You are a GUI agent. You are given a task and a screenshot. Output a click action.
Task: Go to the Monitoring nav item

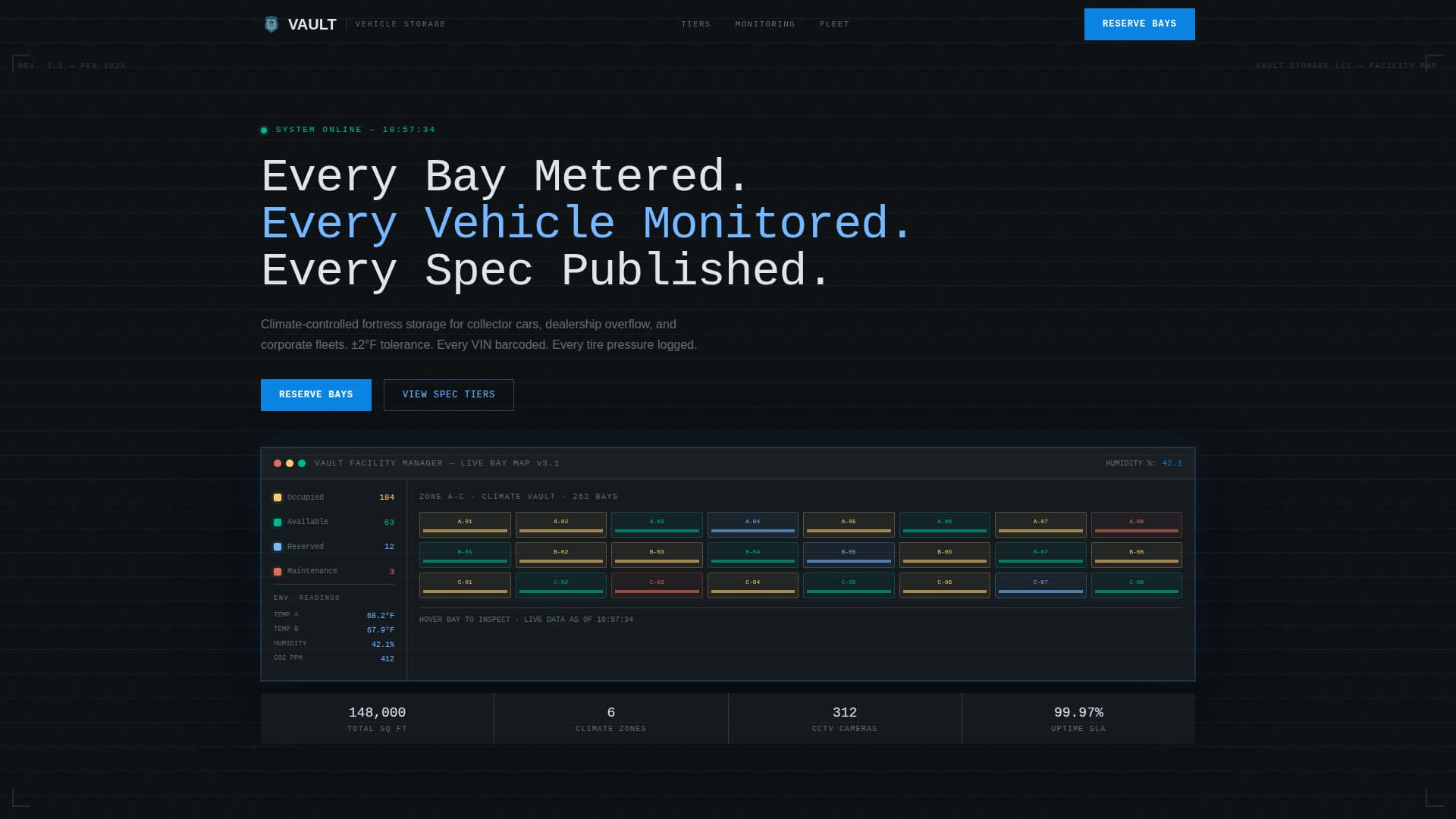point(764,24)
